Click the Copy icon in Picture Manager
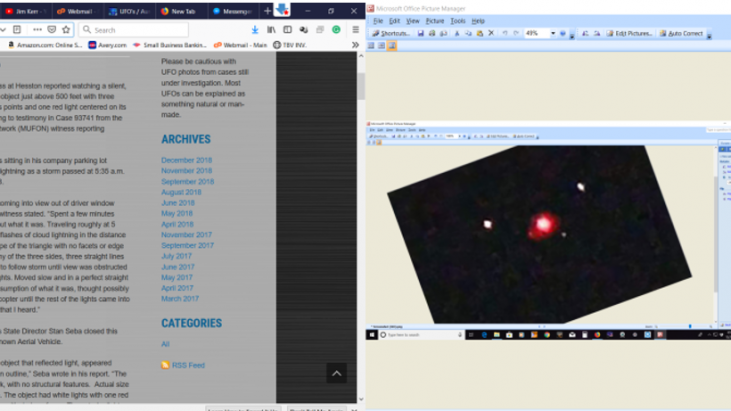The width and height of the screenshot is (731, 411). pyautogui.click(x=468, y=33)
